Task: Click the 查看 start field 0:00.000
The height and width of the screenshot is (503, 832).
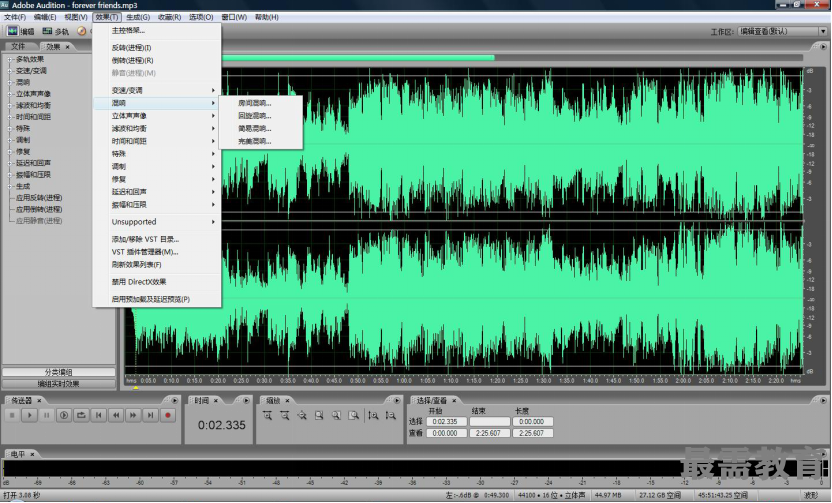Action: tap(446, 433)
